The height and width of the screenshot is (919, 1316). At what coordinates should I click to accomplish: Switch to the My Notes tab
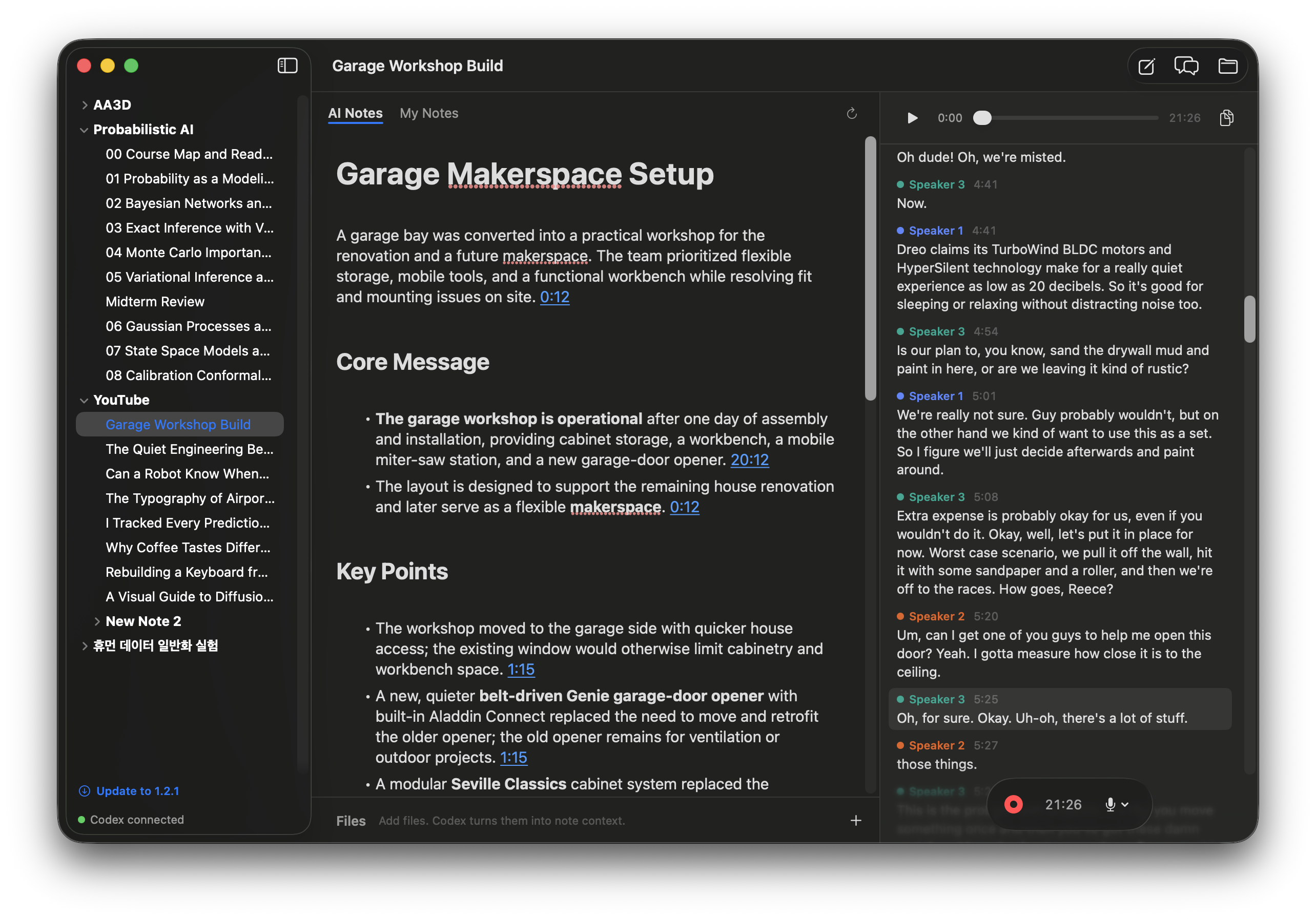tap(429, 113)
